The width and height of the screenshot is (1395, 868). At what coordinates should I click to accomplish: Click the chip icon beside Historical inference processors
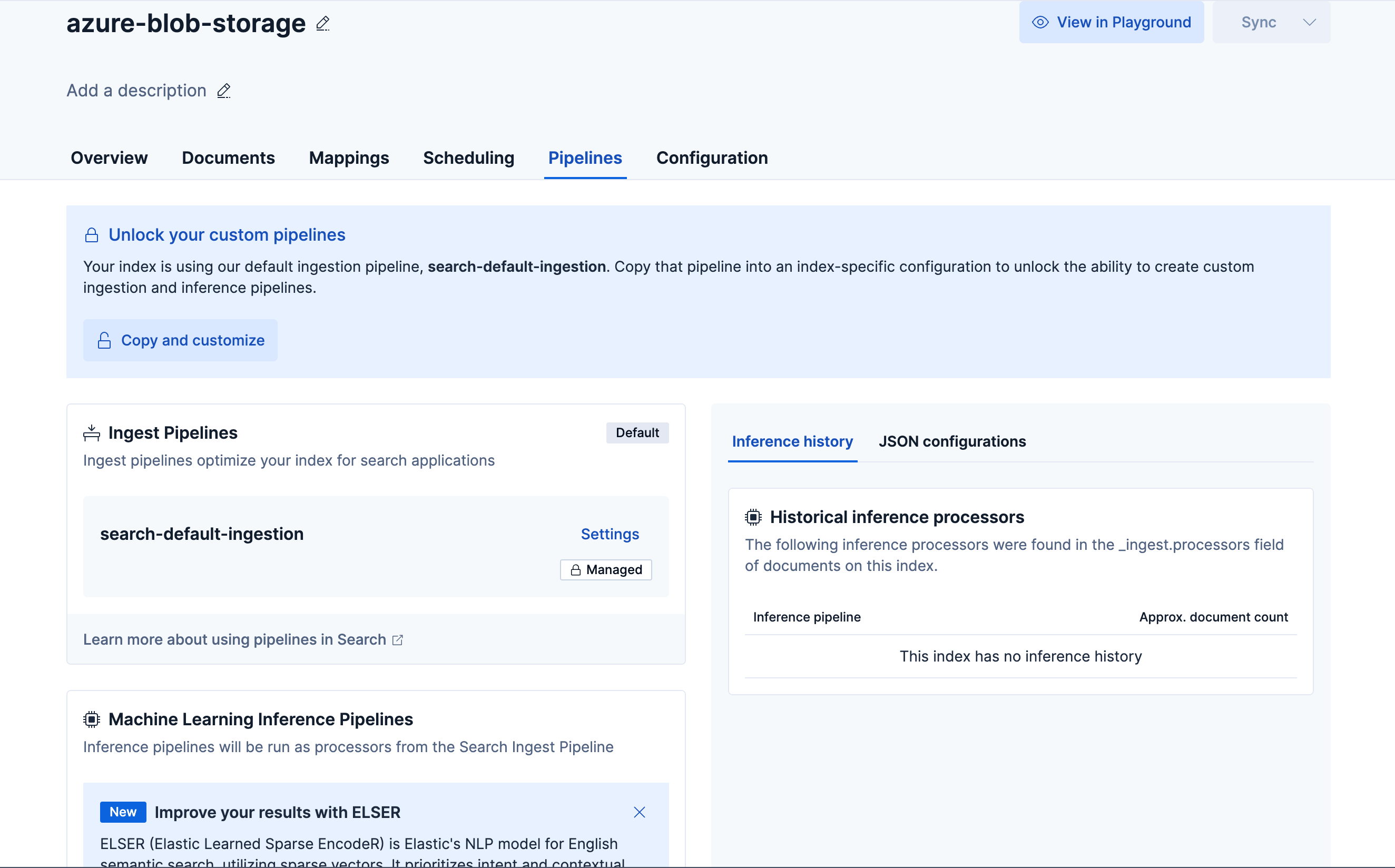[x=753, y=517]
